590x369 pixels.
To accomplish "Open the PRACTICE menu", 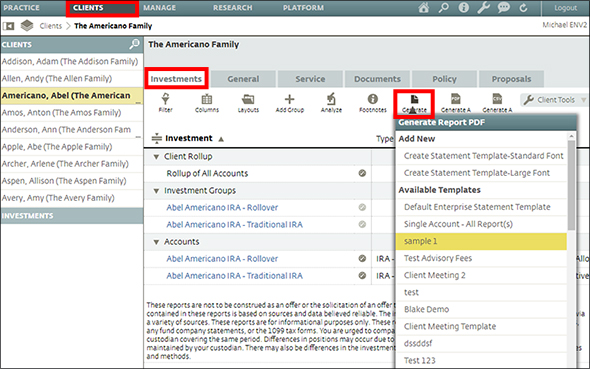I will click(21, 8).
